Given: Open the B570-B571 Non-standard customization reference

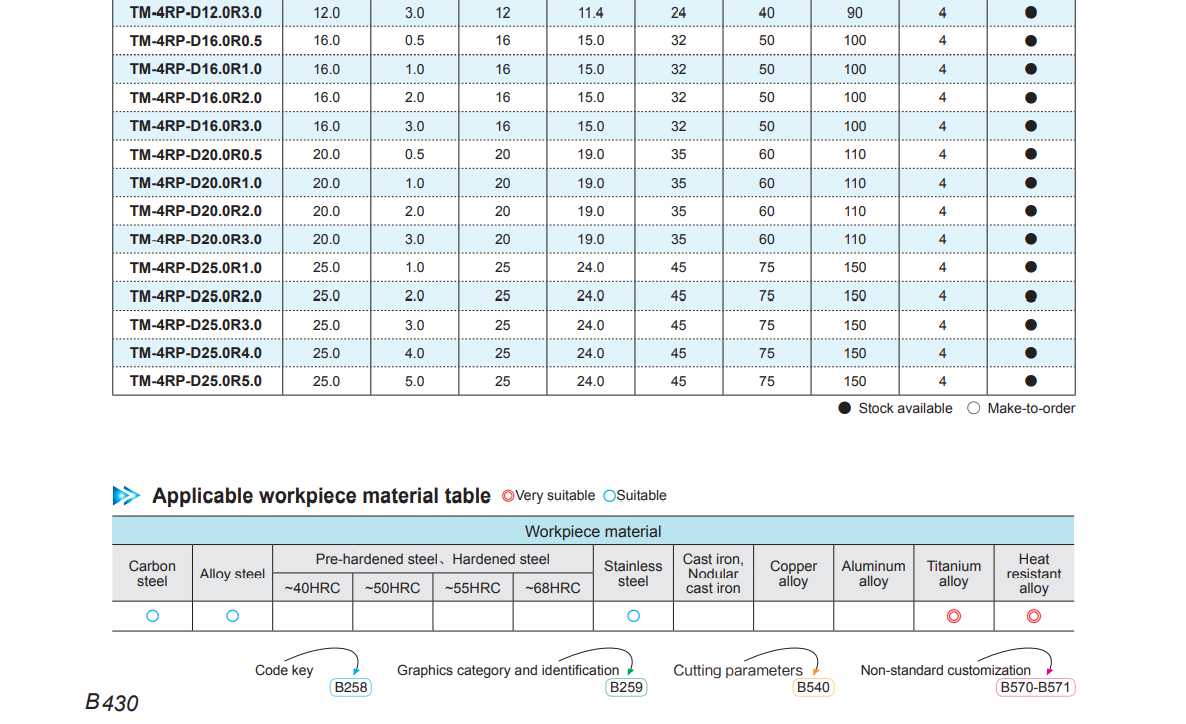Looking at the screenshot, I should [x=1035, y=688].
